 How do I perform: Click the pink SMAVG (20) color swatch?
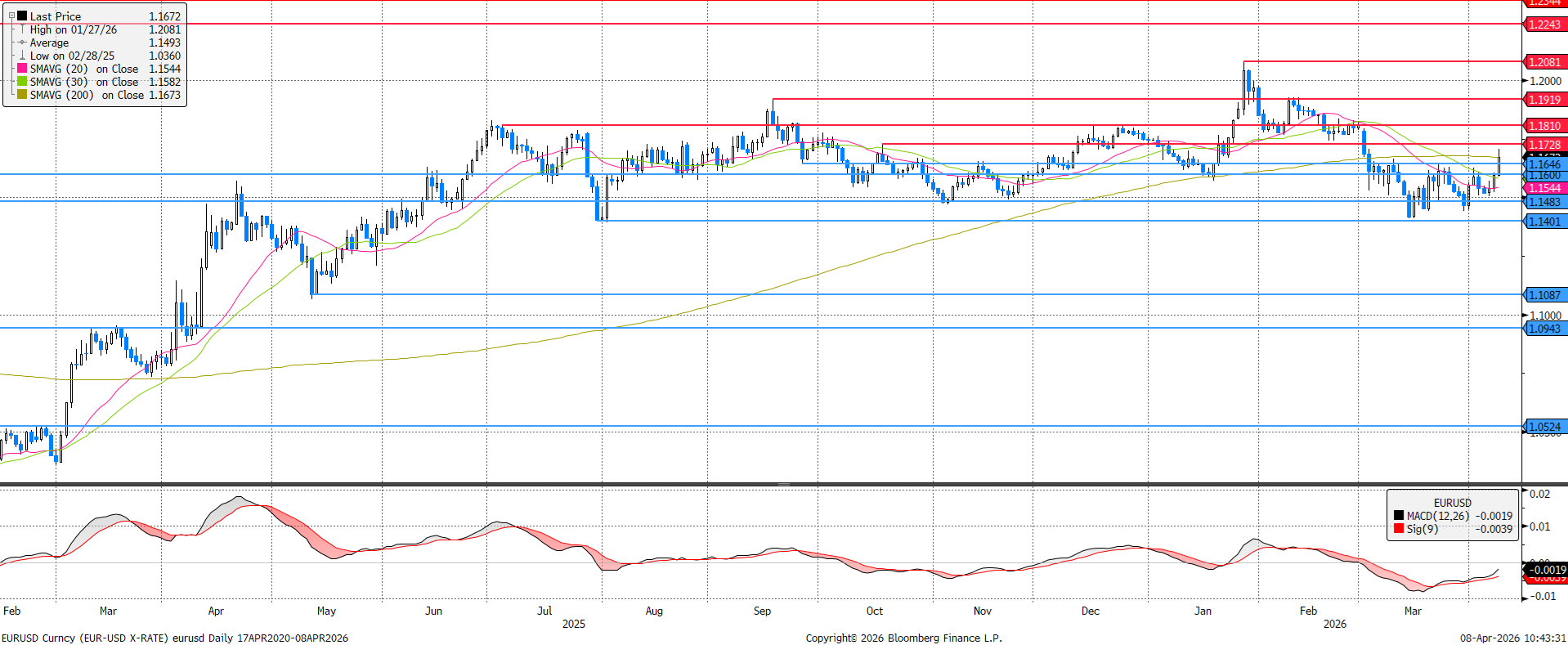pos(22,69)
